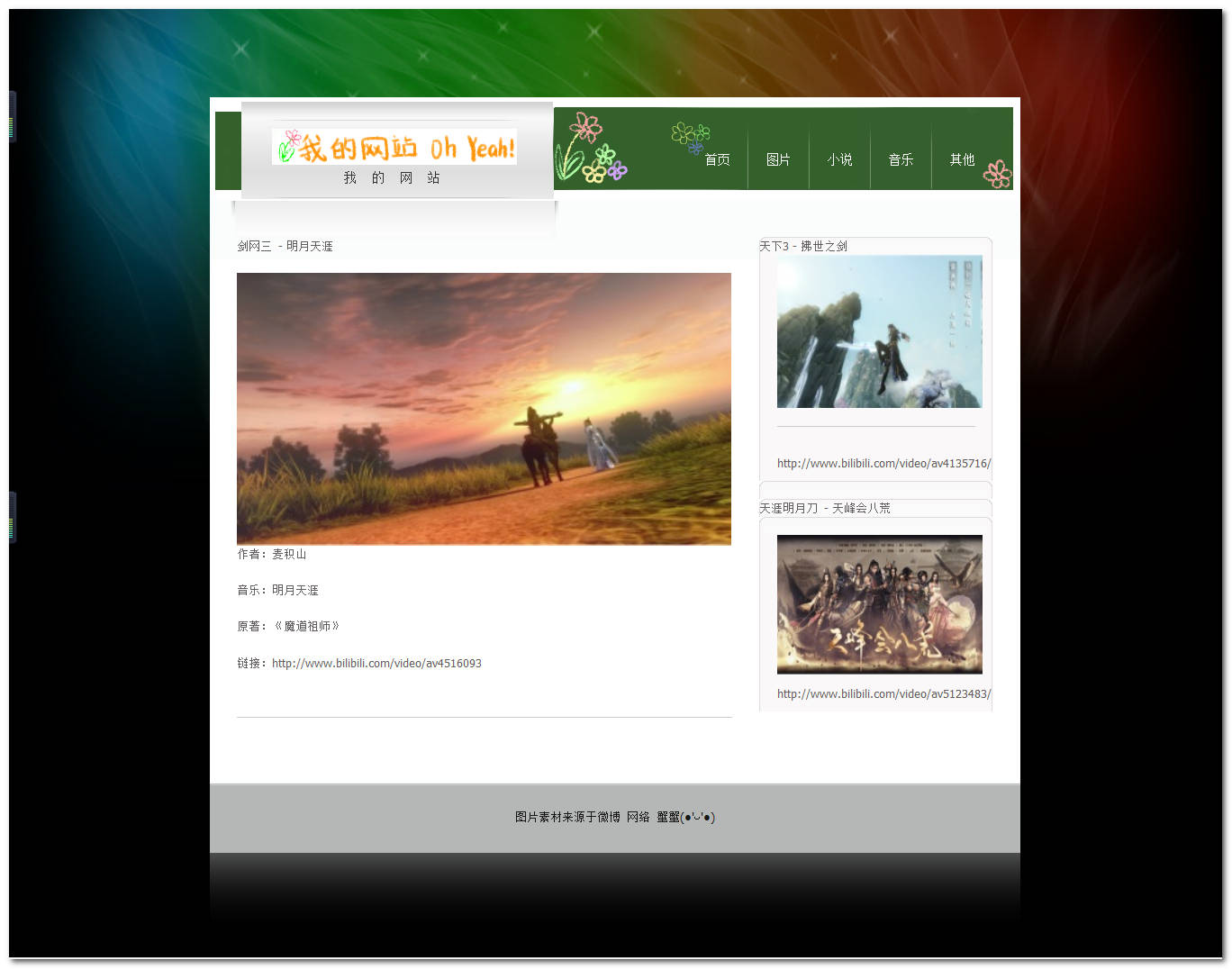
Task: Select the heading 剑网三 - 明月天涯
Action: click(285, 246)
